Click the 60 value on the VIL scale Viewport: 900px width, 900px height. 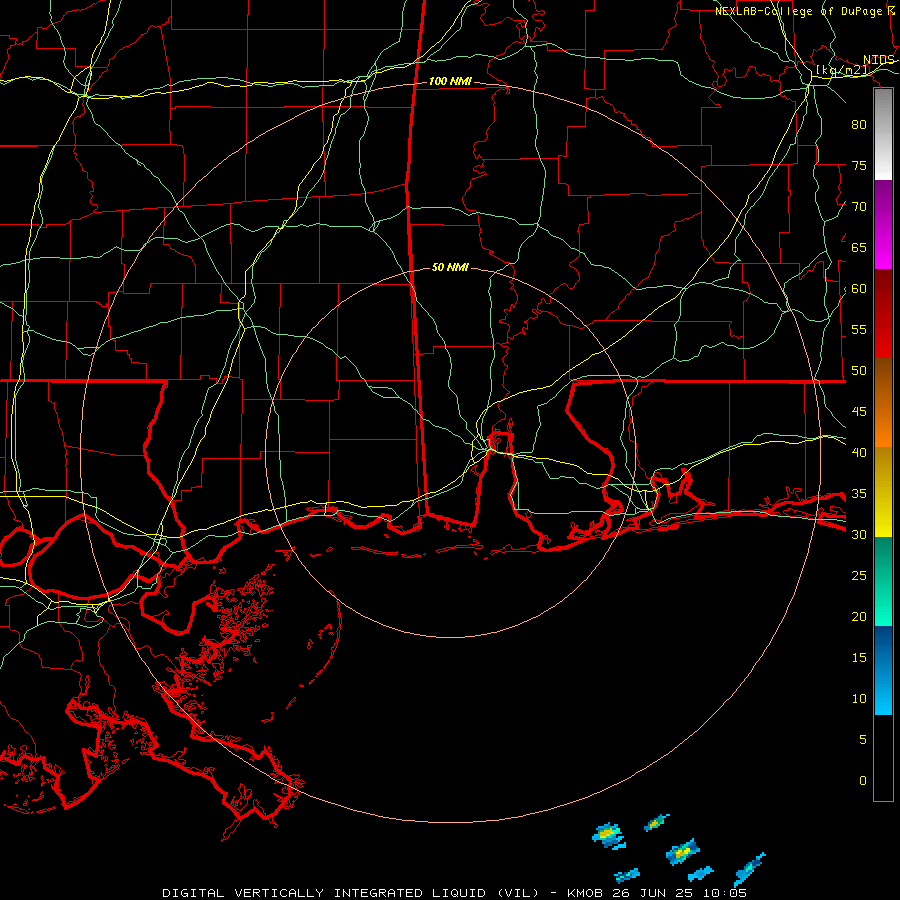point(859,289)
